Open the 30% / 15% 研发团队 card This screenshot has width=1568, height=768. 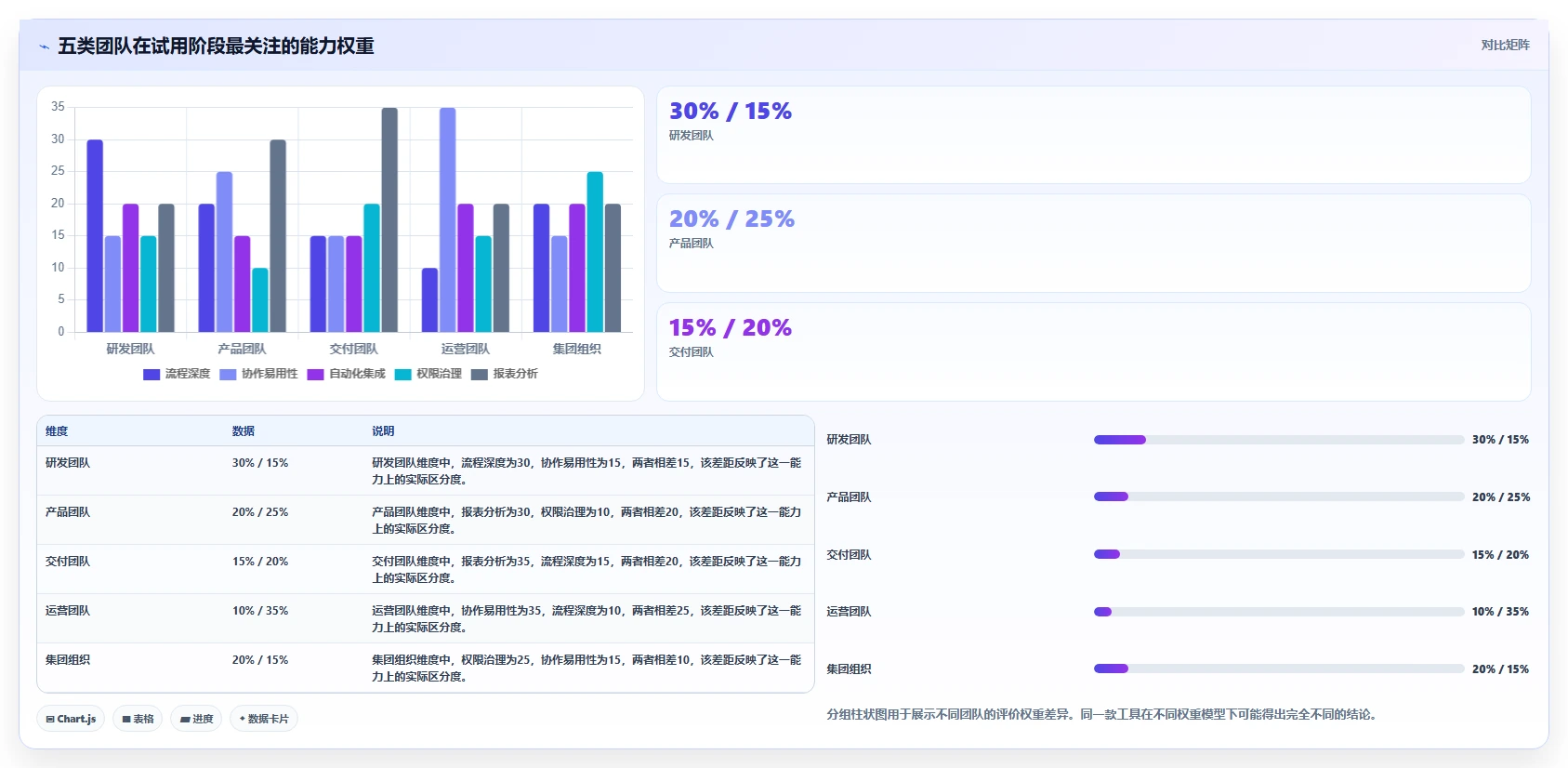[x=1093, y=135]
